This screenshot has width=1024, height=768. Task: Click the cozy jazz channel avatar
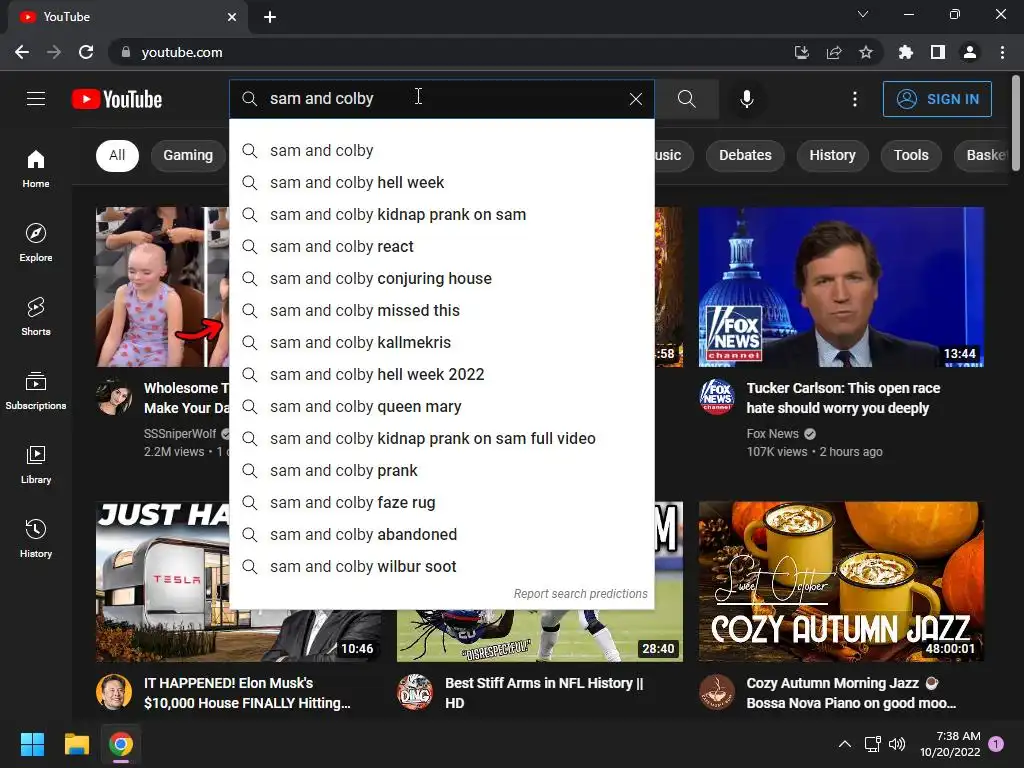(717, 692)
